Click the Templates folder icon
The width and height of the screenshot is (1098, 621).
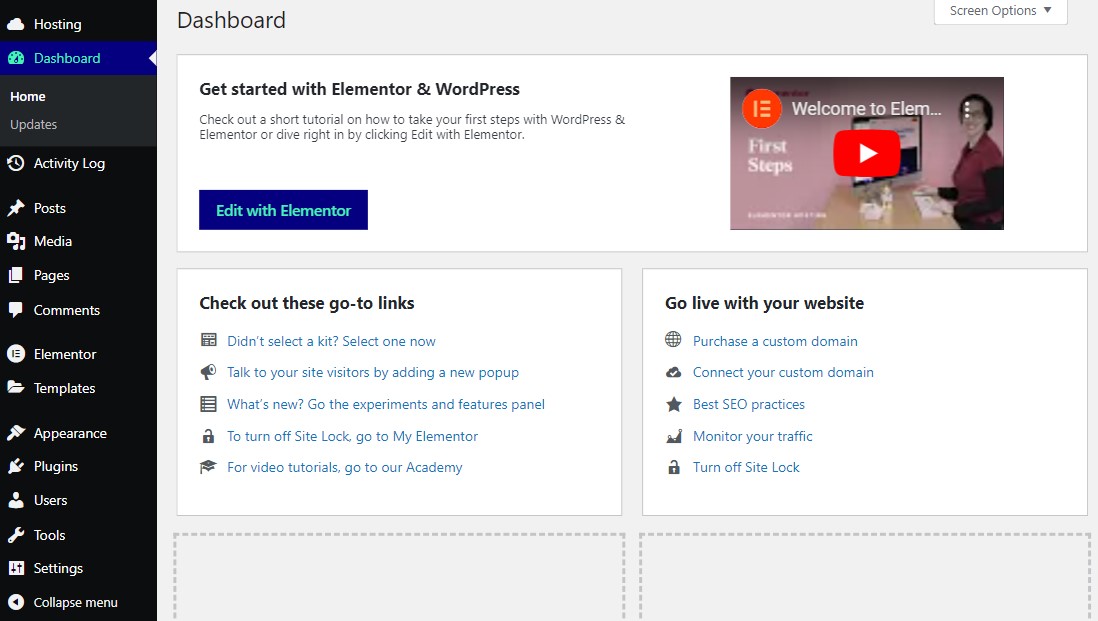tap(16, 387)
